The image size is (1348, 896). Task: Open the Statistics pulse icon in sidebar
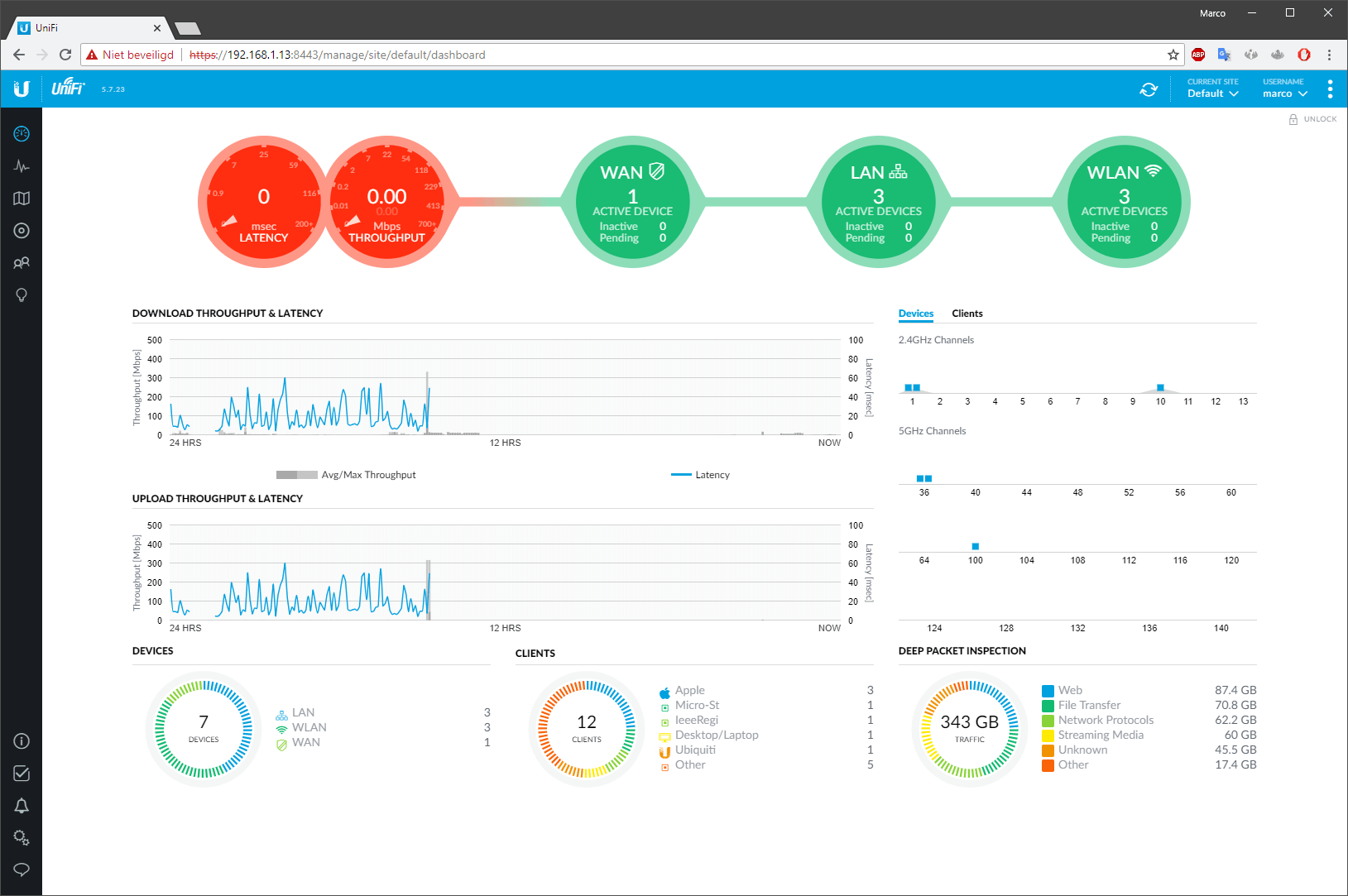22,166
